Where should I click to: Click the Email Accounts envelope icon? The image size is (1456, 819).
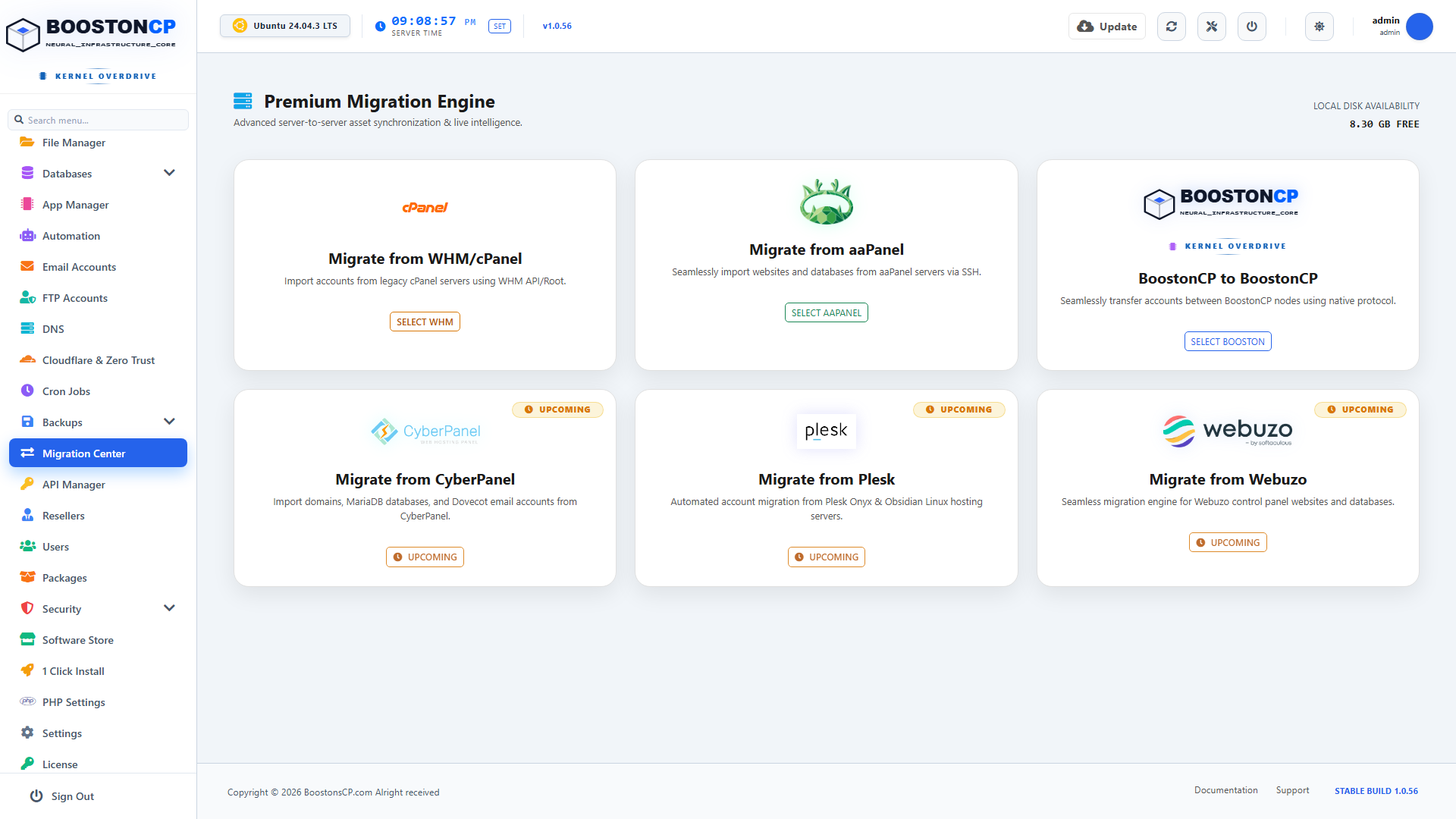coord(27,266)
